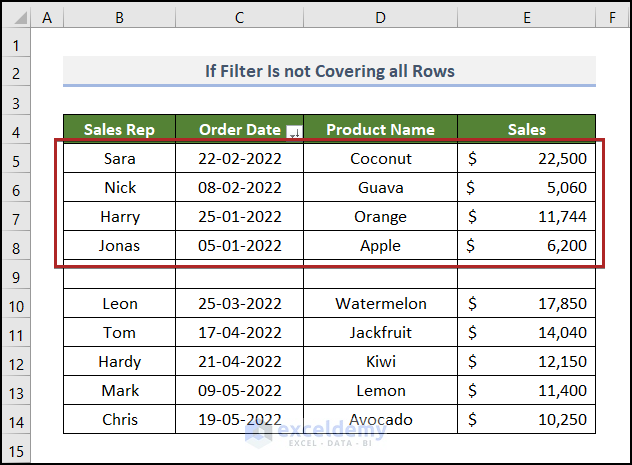Select the title cell about Filter rows
The height and width of the screenshot is (465, 632).
click(329, 71)
